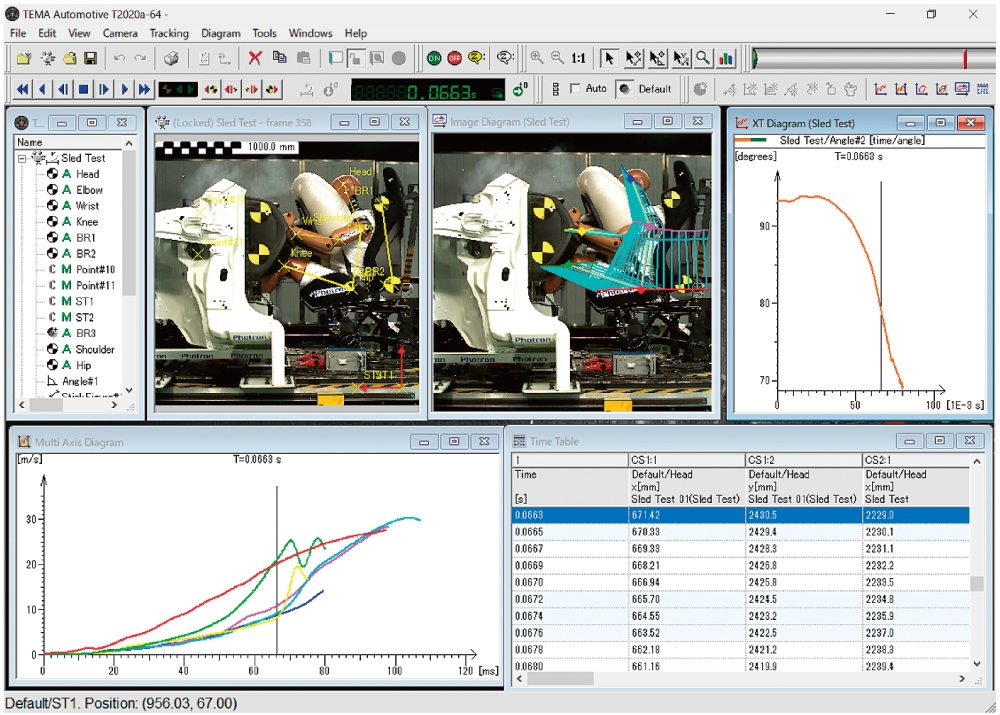Open the Tracking menu
The image size is (1000, 715).
[x=169, y=33]
